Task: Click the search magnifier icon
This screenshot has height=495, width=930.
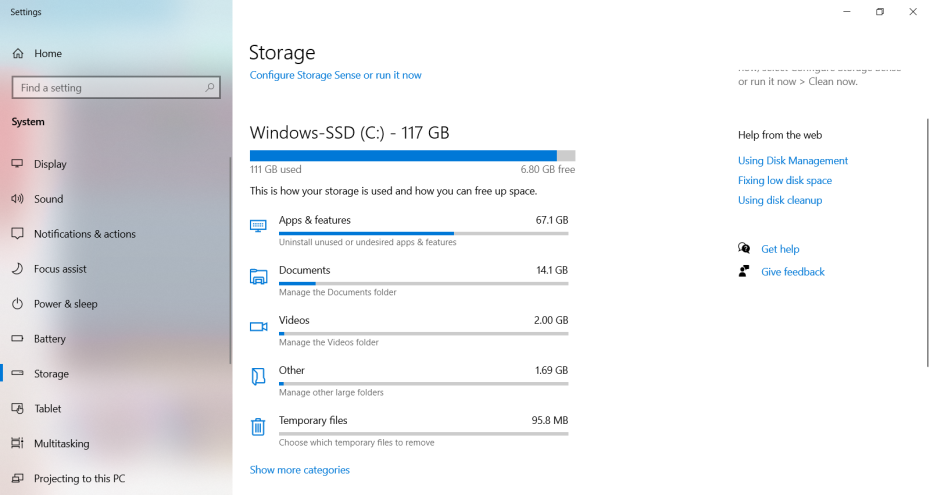Action: click(210, 88)
